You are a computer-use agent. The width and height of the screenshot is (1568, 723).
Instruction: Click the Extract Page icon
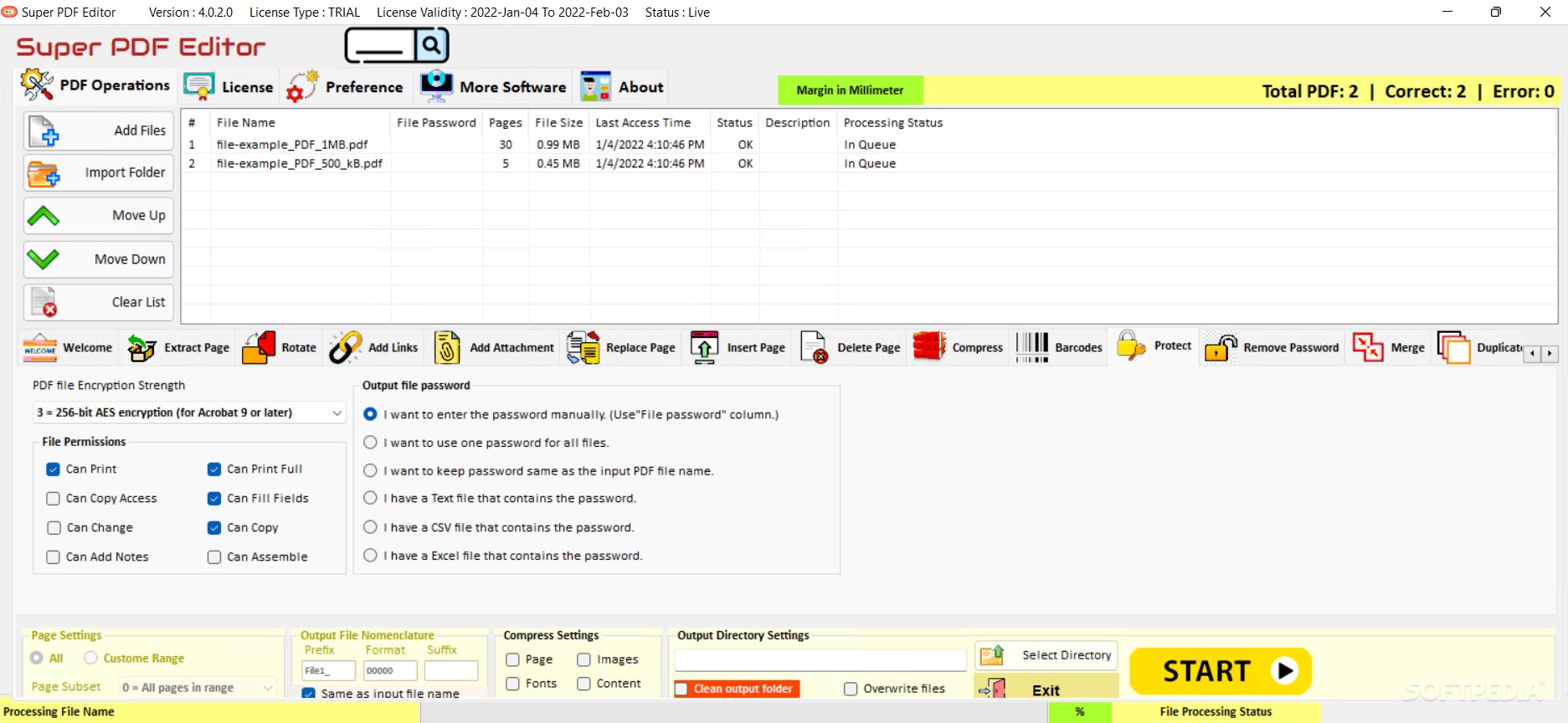tap(141, 347)
